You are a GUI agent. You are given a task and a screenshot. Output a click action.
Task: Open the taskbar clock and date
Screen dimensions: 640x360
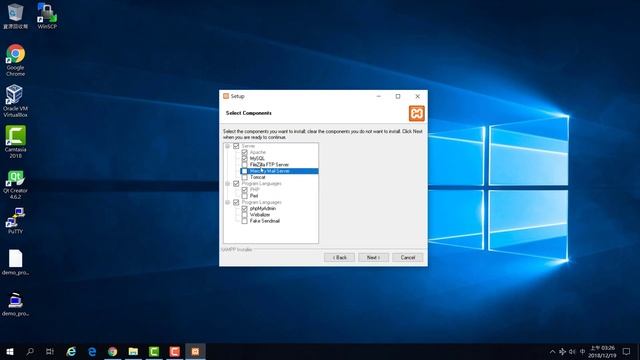[x=602, y=351]
